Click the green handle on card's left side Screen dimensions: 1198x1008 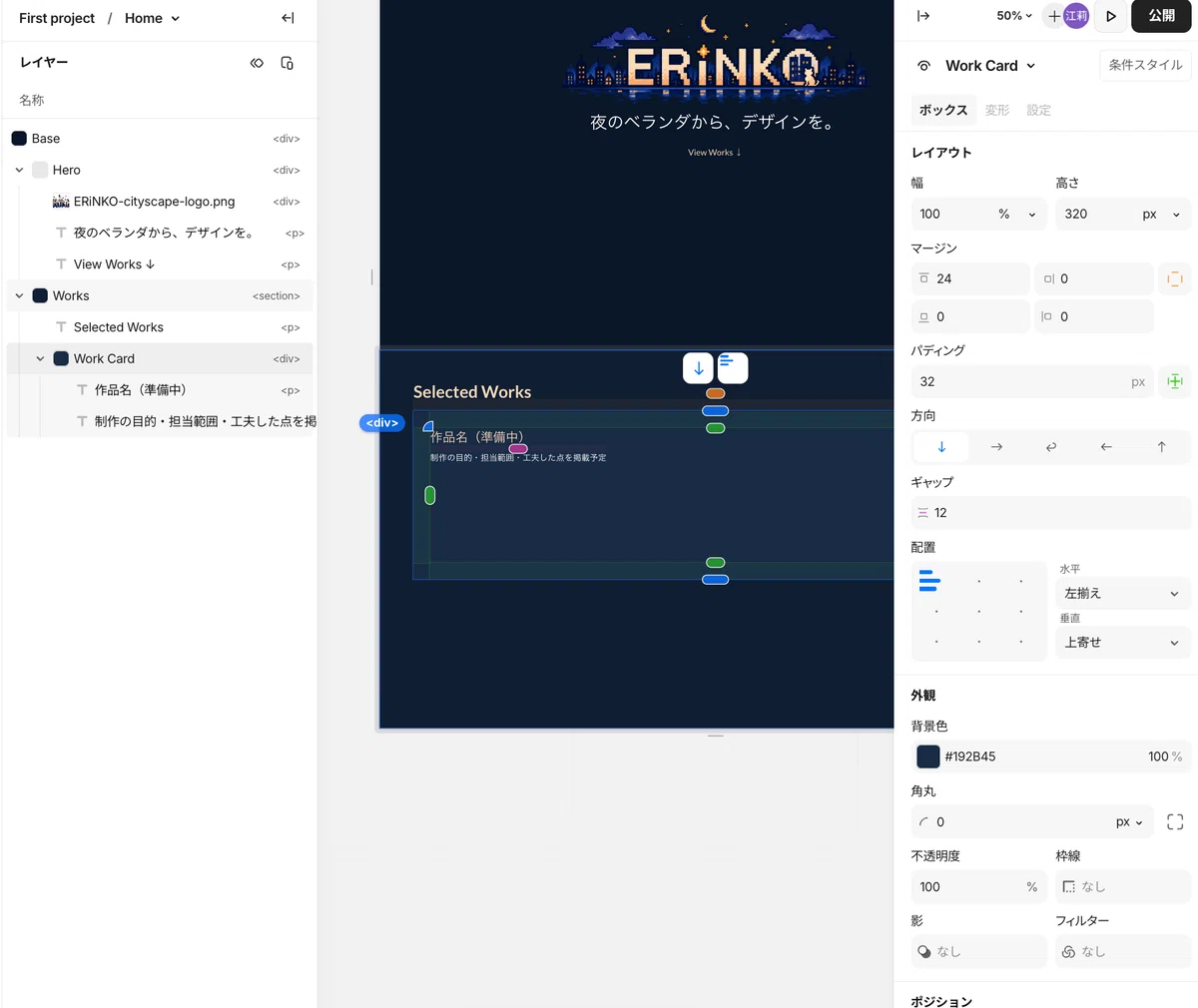[x=430, y=495]
